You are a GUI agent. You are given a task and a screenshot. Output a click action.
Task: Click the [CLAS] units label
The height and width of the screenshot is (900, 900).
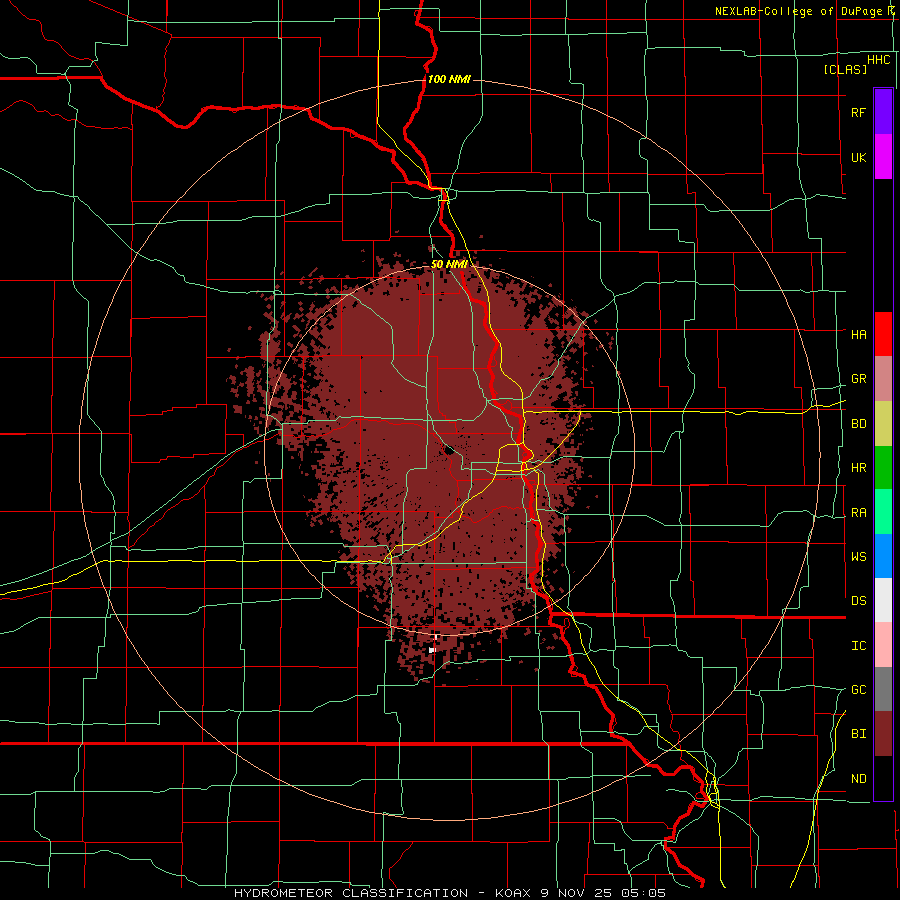point(845,69)
